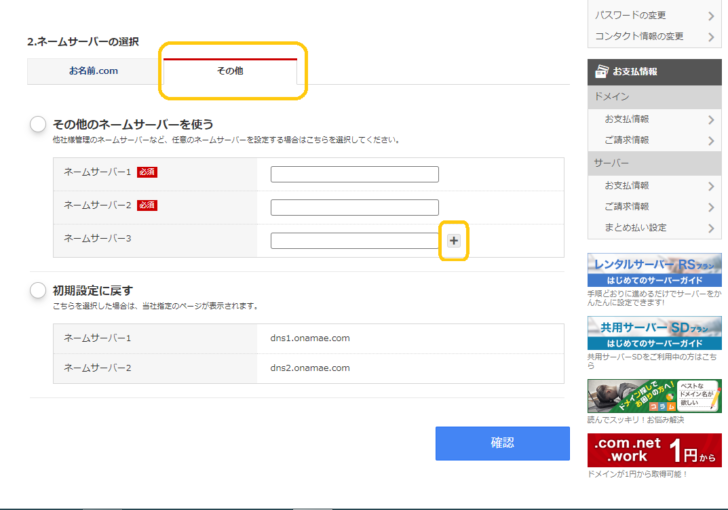The height and width of the screenshot is (510, 728).
Task: Open 共用サーバーSD guide banner
Action: 654,333
